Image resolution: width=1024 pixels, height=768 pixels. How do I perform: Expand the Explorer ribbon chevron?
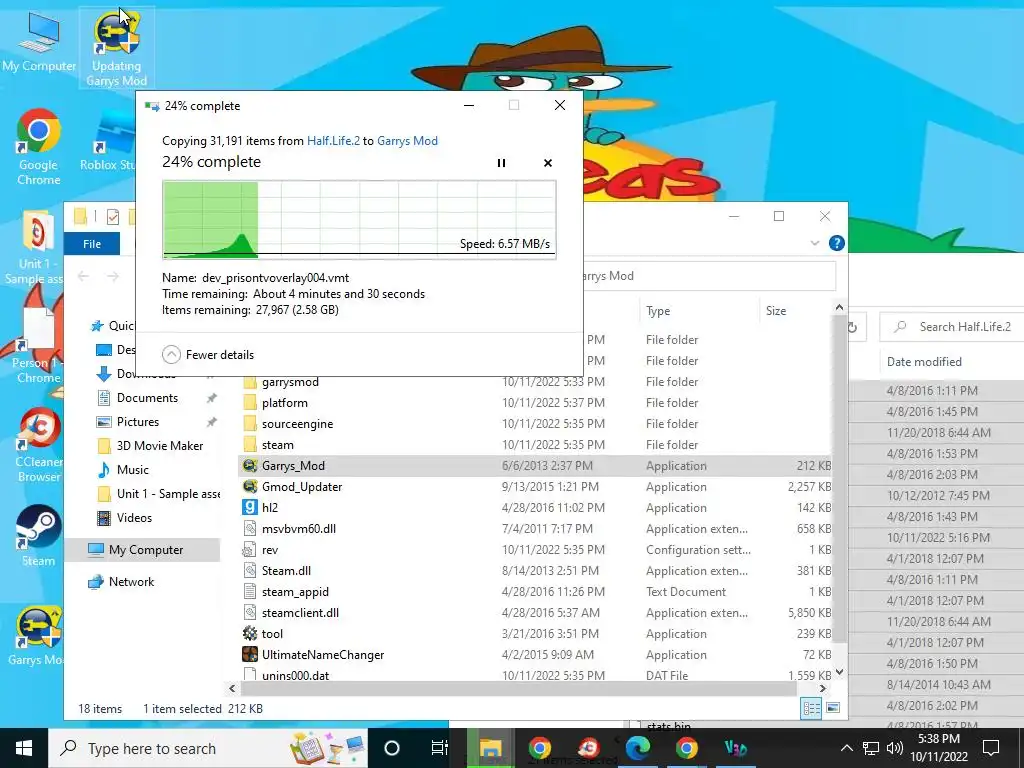tap(814, 244)
